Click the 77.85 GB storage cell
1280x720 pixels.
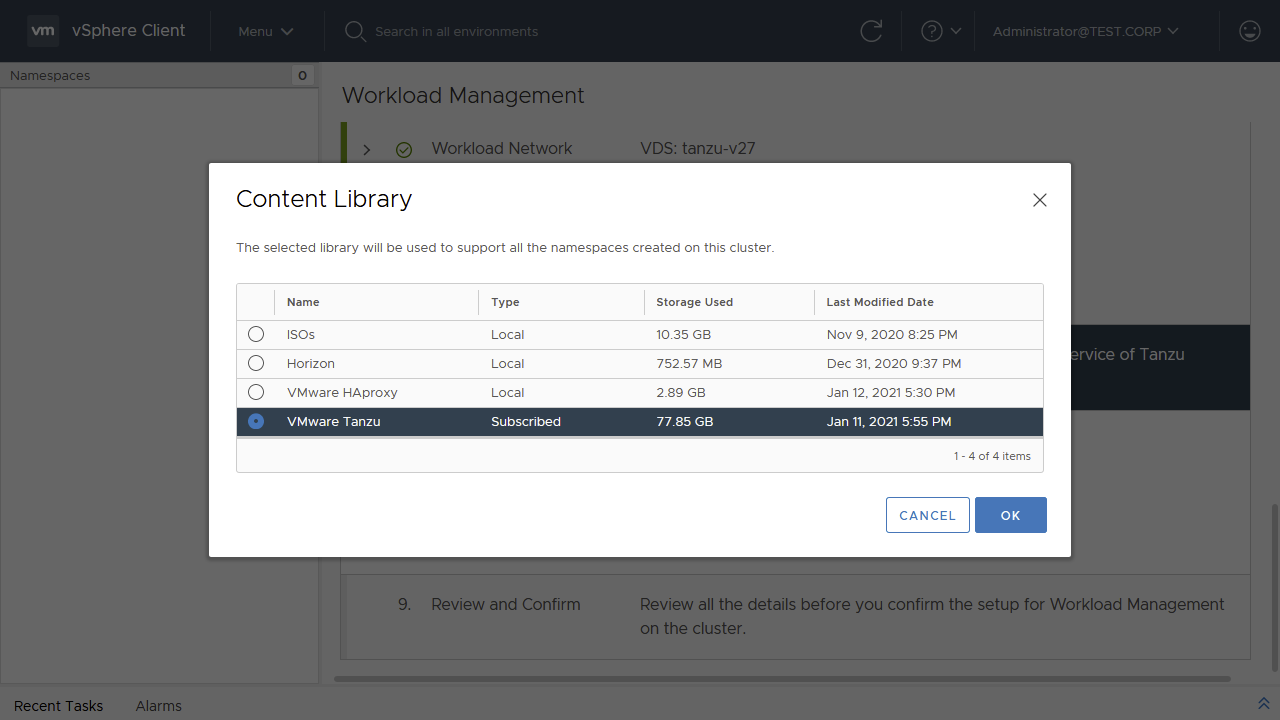point(685,421)
